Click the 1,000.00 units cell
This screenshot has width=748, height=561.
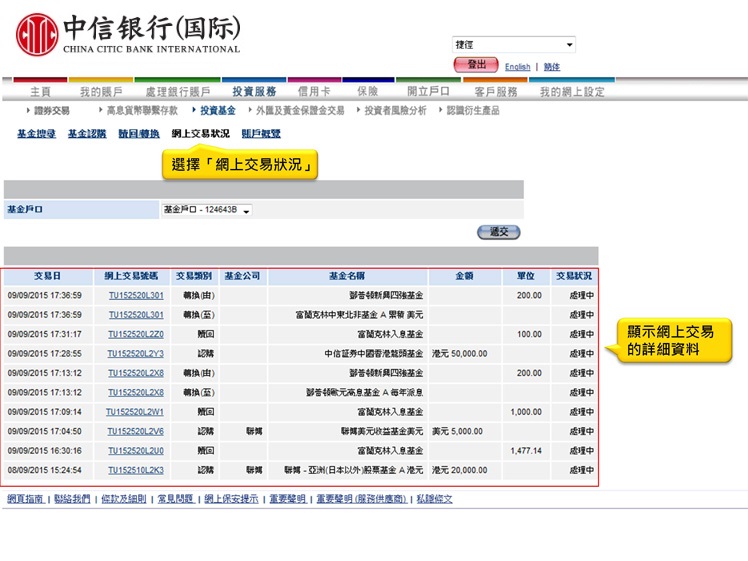tap(526, 412)
